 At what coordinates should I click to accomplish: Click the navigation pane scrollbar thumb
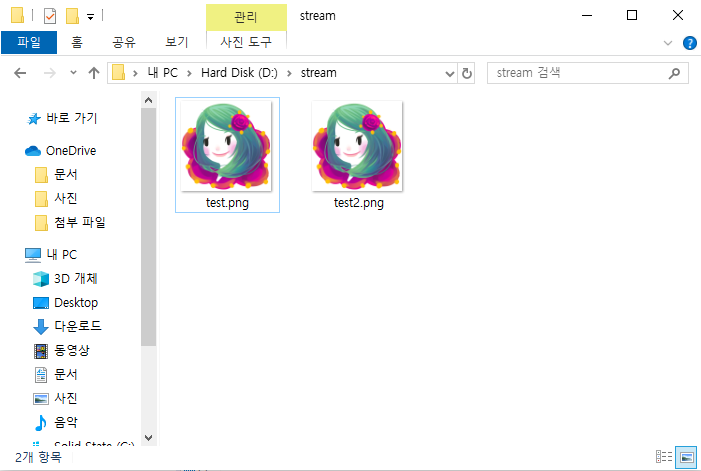[x=149, y=227]
